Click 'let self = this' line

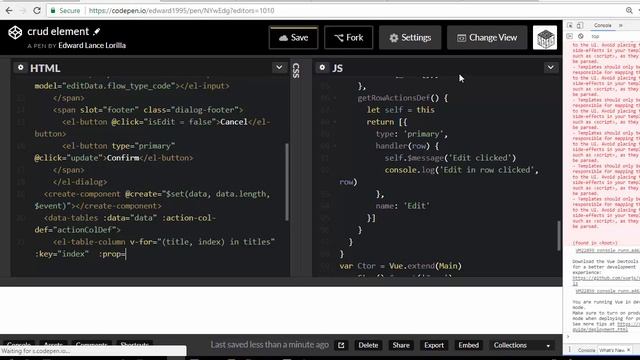[400, 110]
